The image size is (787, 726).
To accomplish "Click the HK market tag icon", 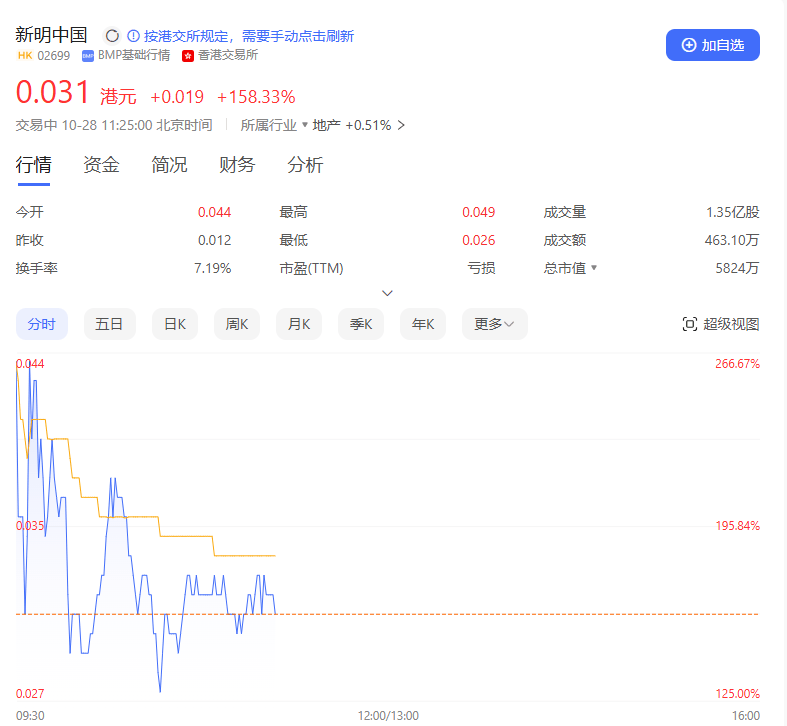I will [24, 56].
